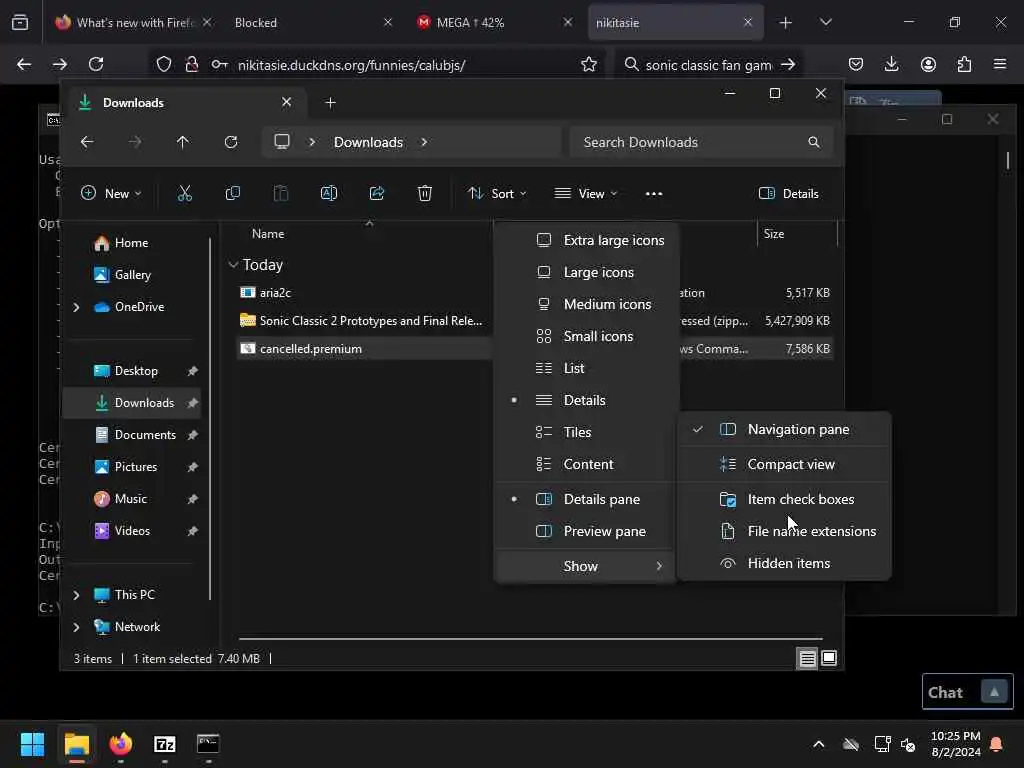The width and height of the screenshot is (1024, 768).
Task: Choose Tiles layout
Action: tap(585, 432)
